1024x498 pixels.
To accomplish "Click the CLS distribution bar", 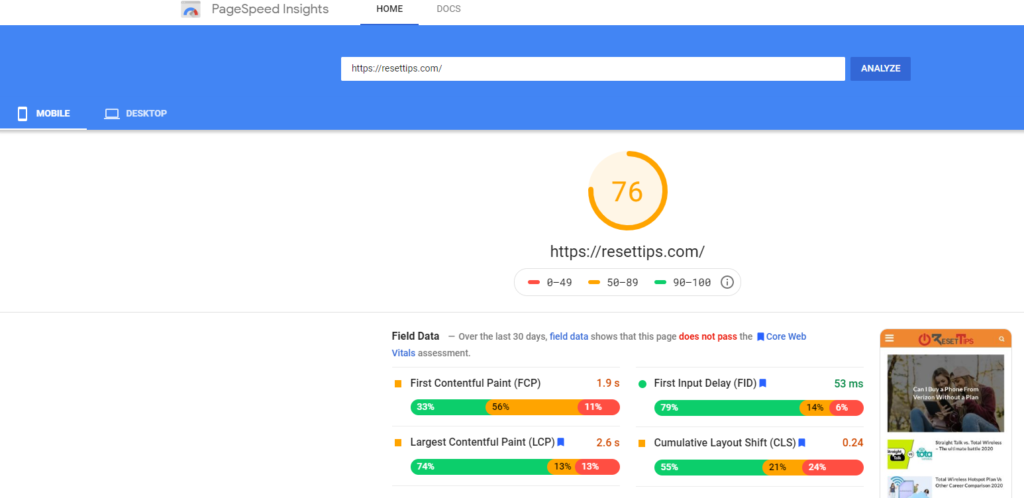I will [759, 467].
